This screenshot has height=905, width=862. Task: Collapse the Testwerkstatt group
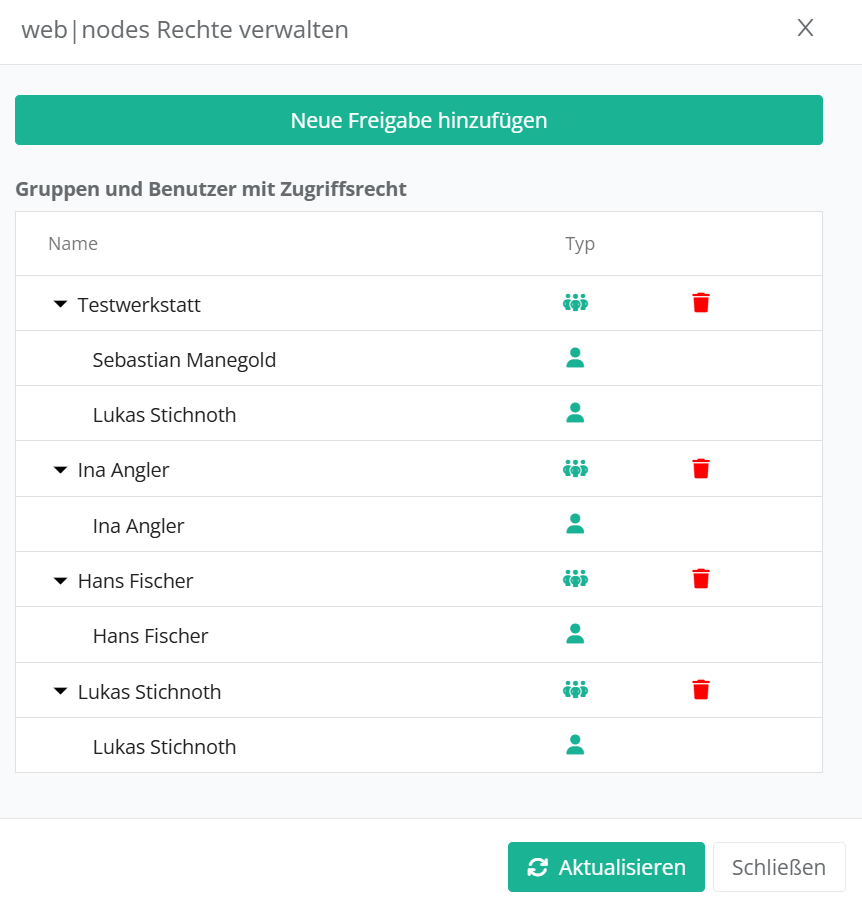[60, 304]
